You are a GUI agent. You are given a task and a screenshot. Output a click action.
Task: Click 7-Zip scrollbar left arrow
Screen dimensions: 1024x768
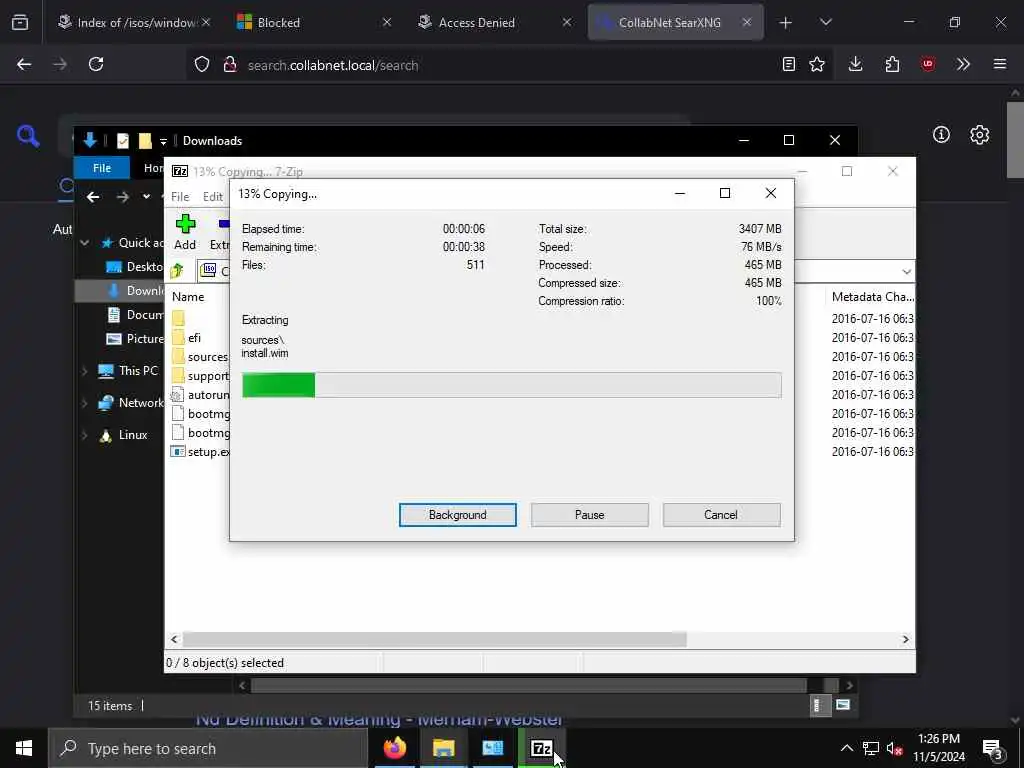174,639
